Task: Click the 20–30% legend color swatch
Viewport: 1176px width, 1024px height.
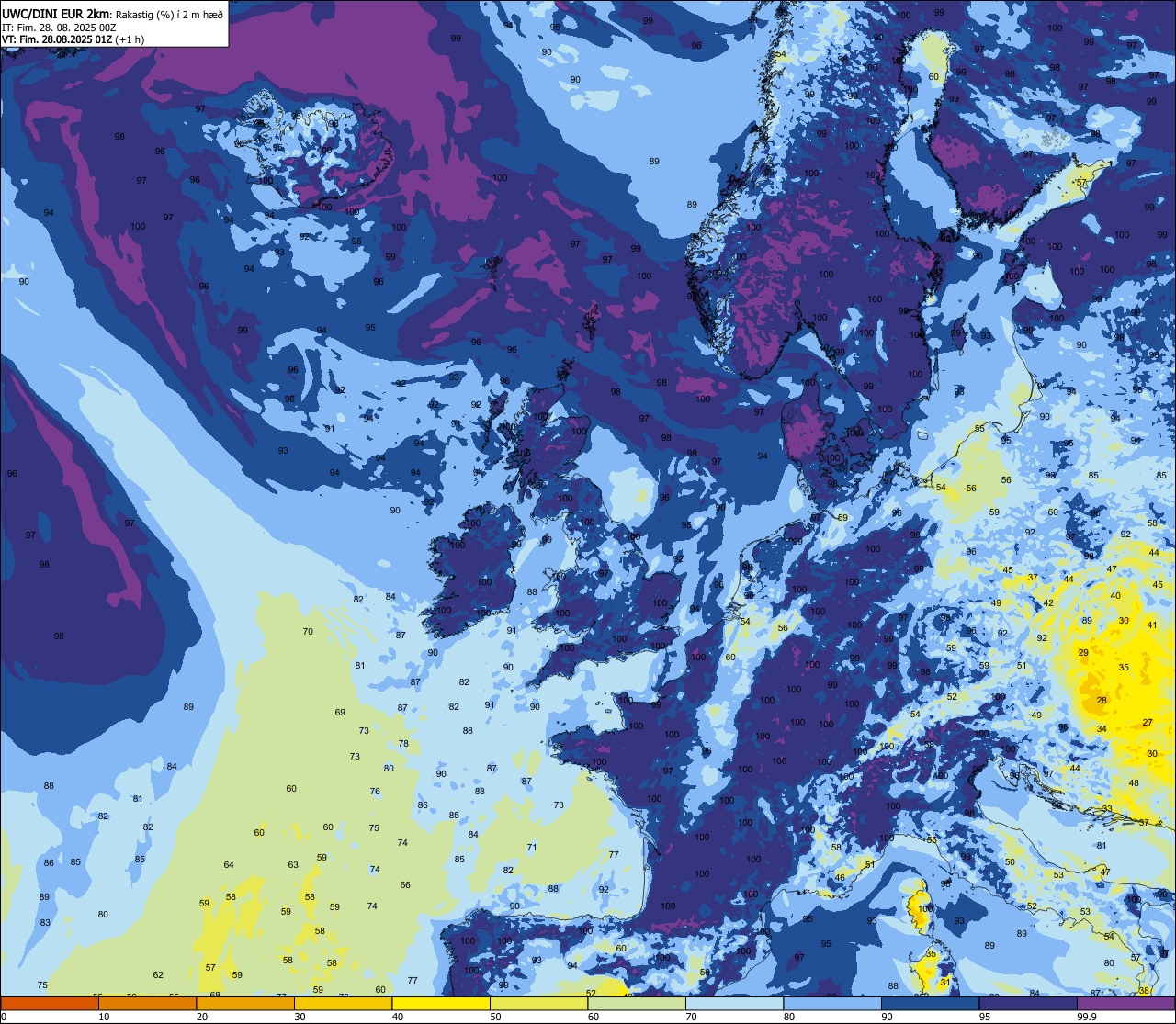Action: click(245, 1004)
